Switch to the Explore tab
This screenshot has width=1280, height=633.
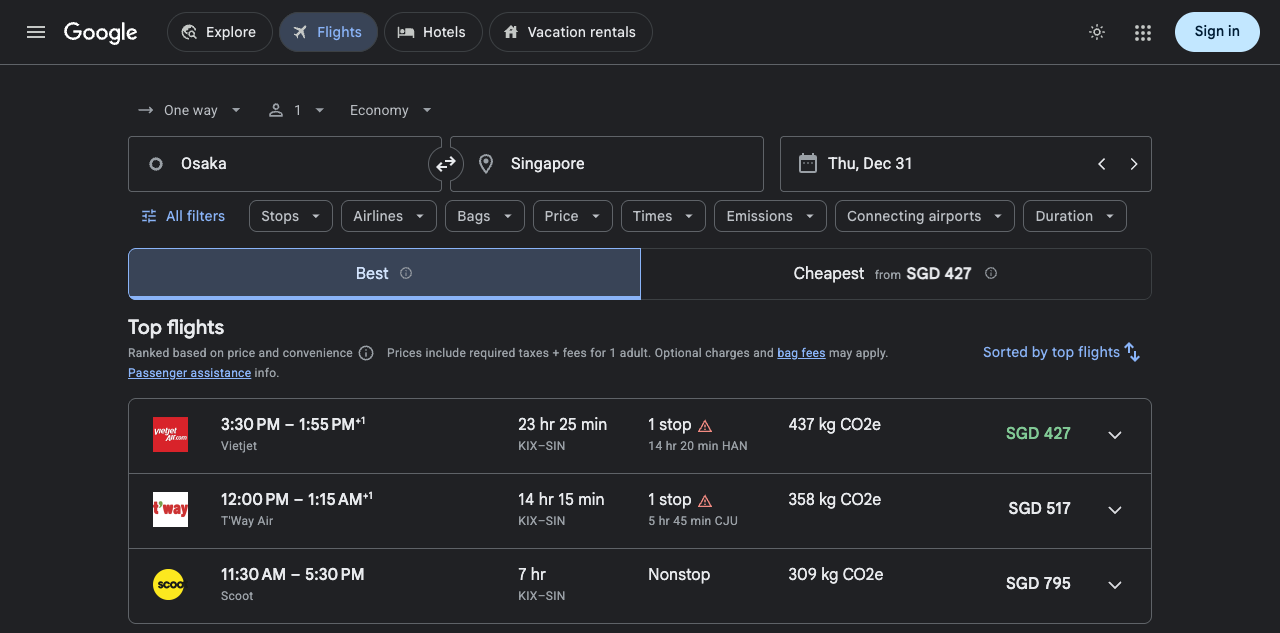click(220, 32)
